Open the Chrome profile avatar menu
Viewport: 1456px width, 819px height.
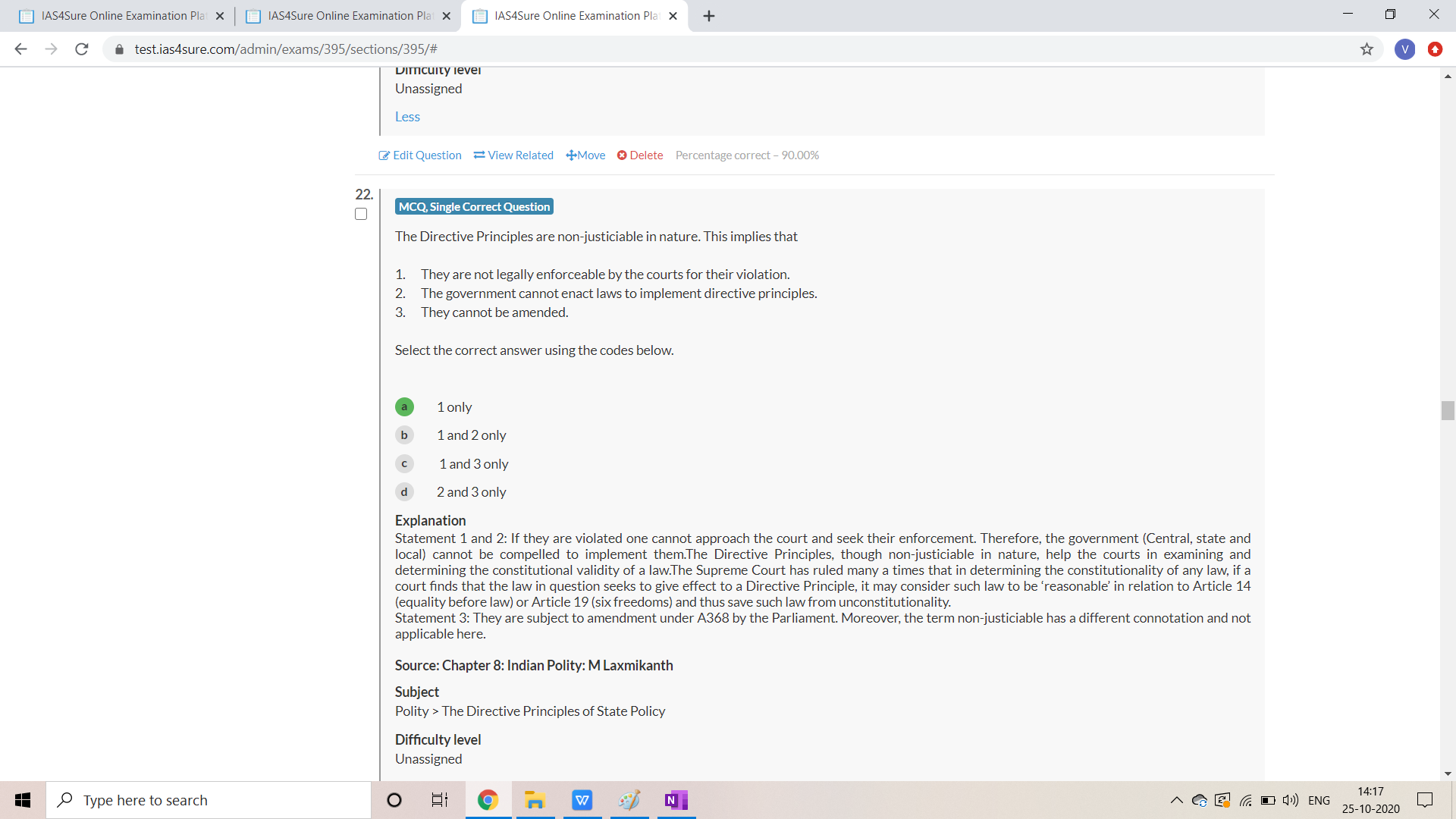point(1404,49)
